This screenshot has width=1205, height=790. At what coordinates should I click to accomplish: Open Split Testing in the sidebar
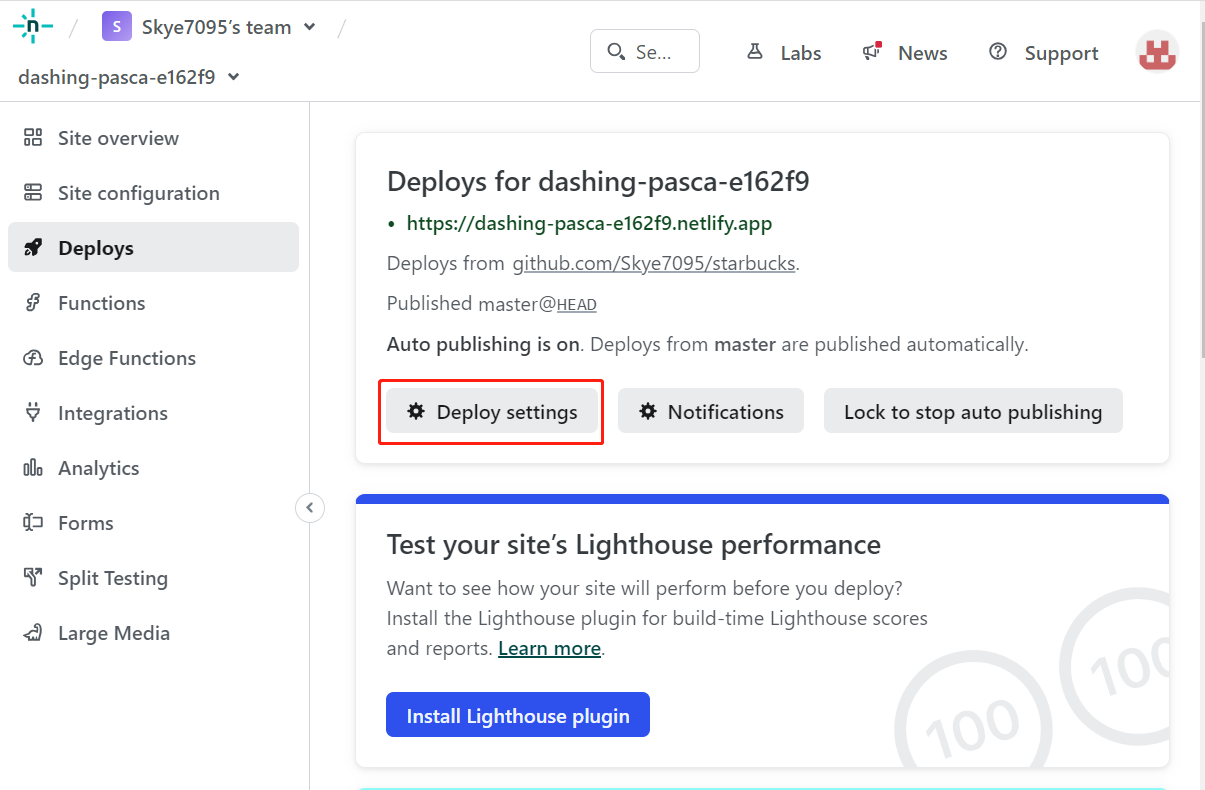[x=154, y=578]
